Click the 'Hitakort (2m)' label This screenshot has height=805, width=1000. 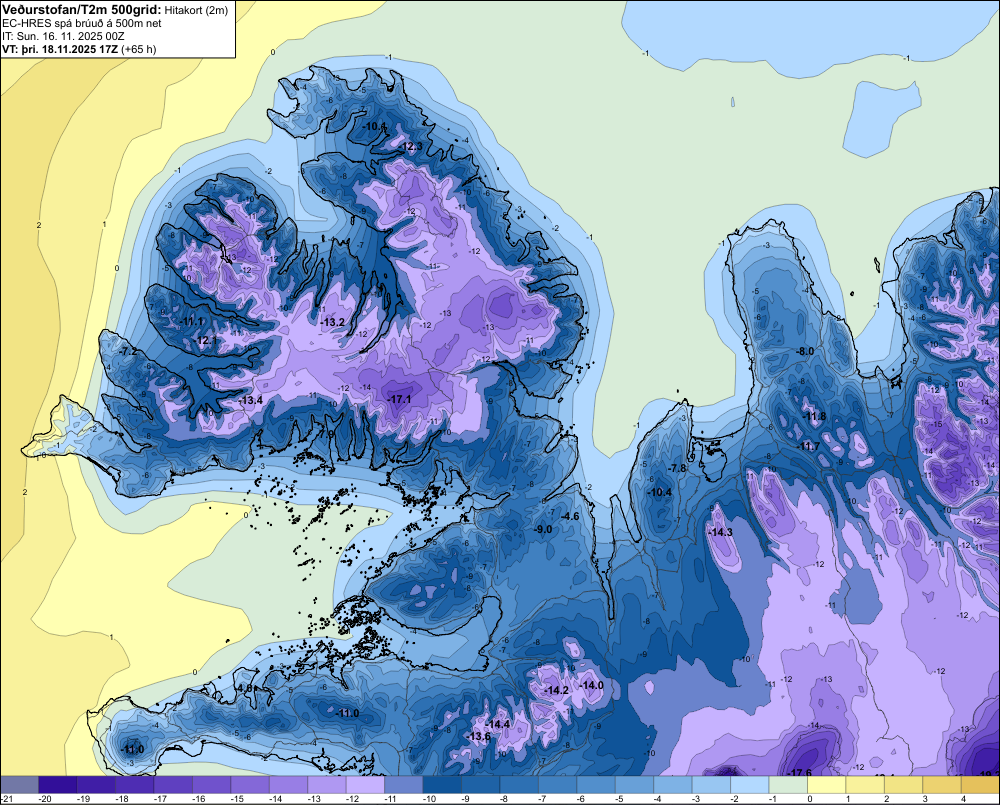[x=196, y=10]
